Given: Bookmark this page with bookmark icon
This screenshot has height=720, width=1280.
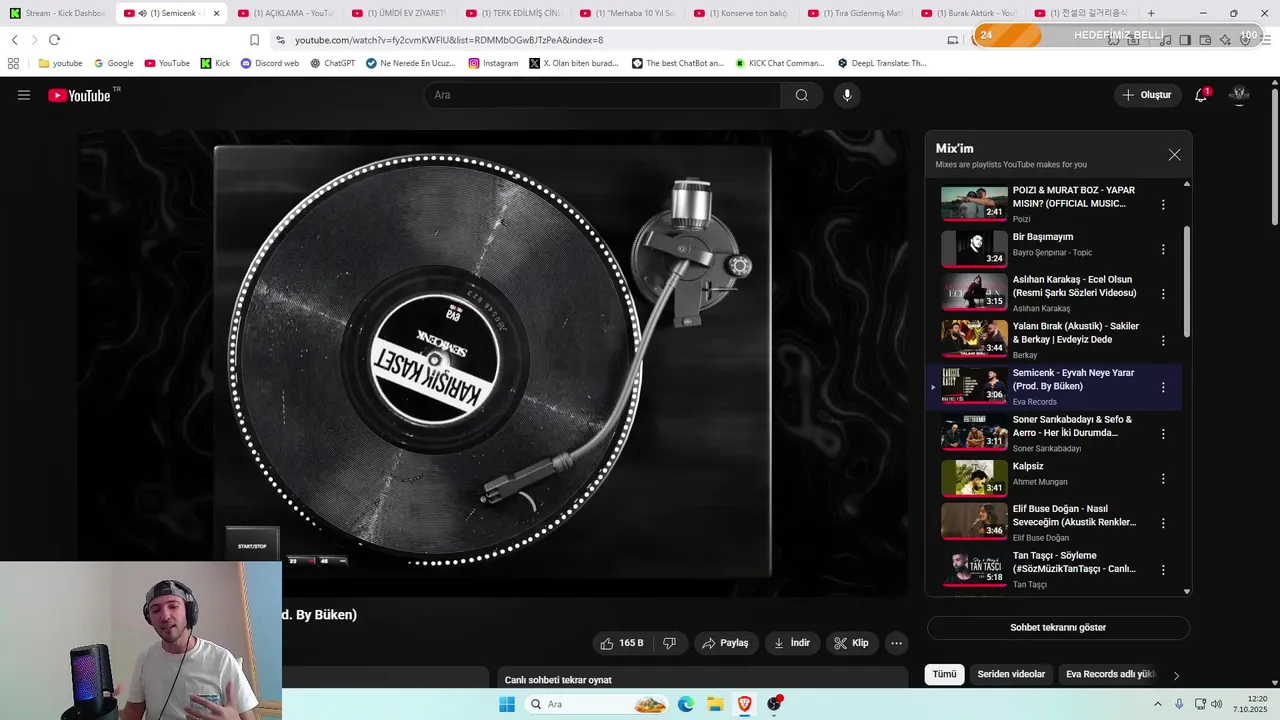Looking at the screenshot, I should (254, 40).
